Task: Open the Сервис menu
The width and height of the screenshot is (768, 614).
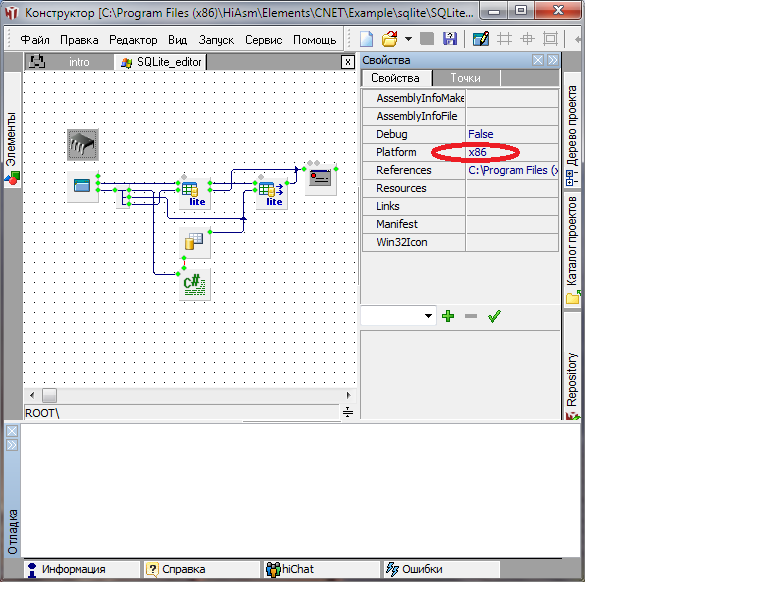Action: coord(263,40)
